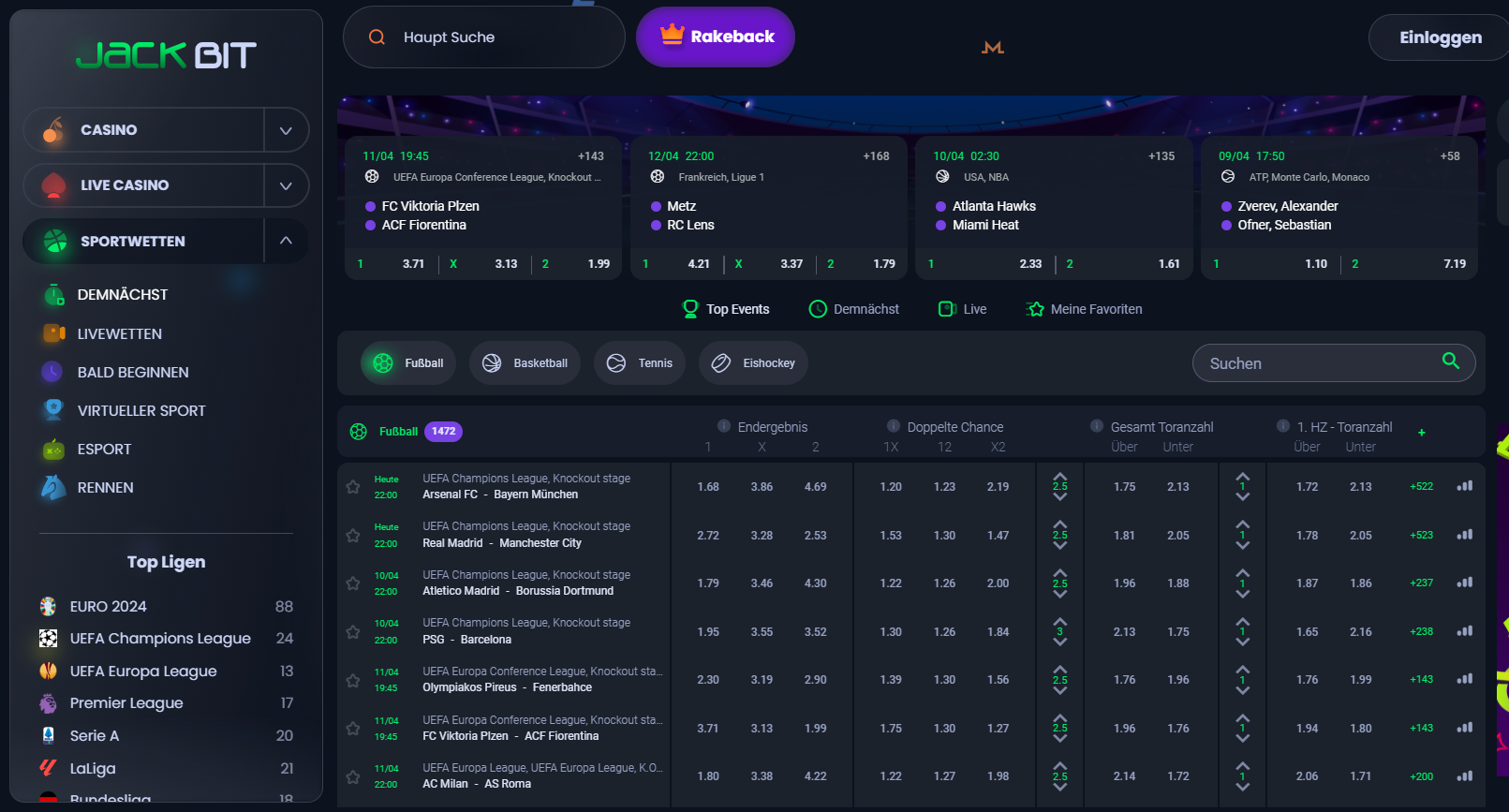Image resolution: width=1509 pixels, height=812 pixels.
Task: Open the purple Rakeback button
Action: [x=716, y=37]
